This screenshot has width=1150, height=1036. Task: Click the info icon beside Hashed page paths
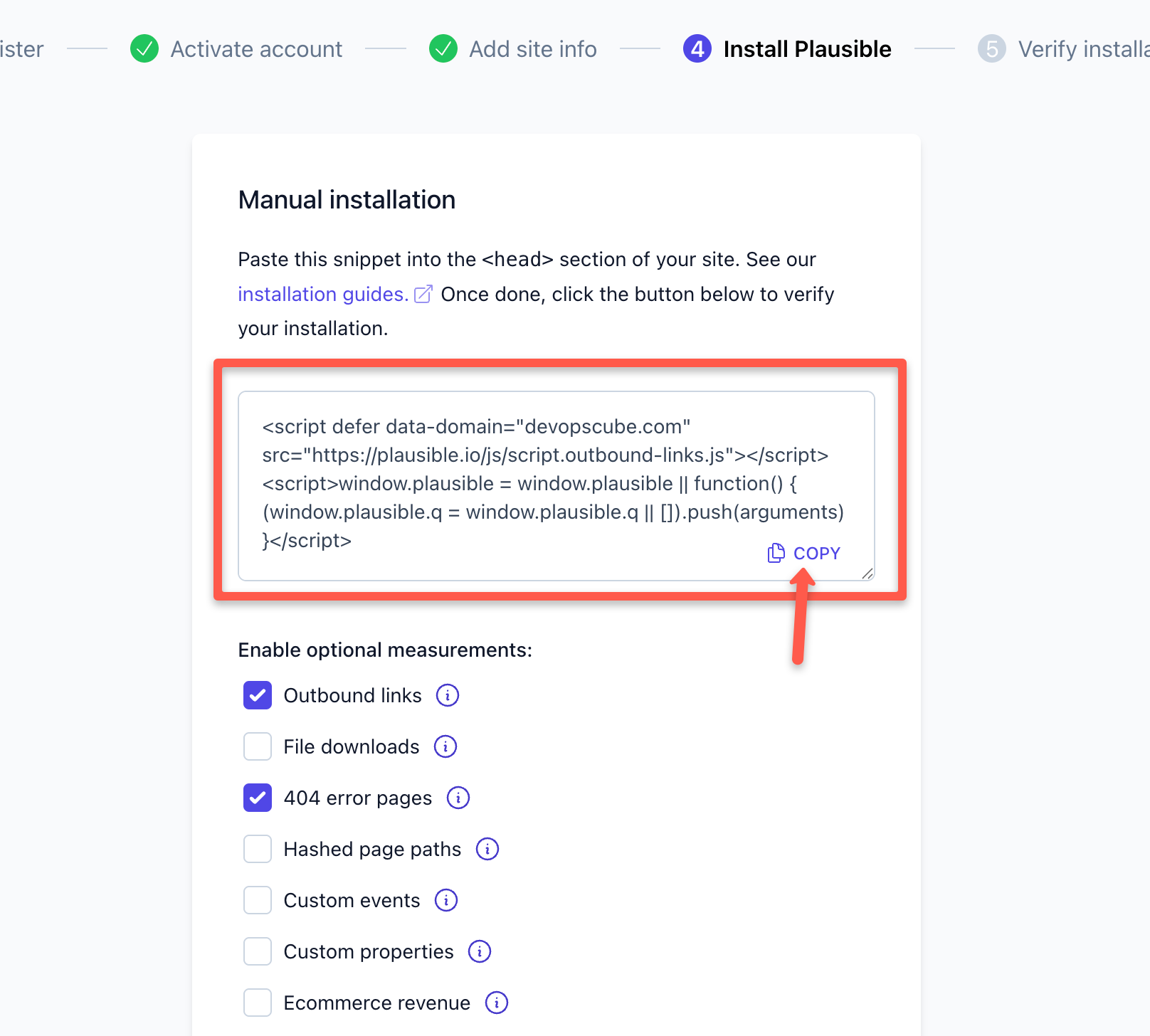coord(487,849)
